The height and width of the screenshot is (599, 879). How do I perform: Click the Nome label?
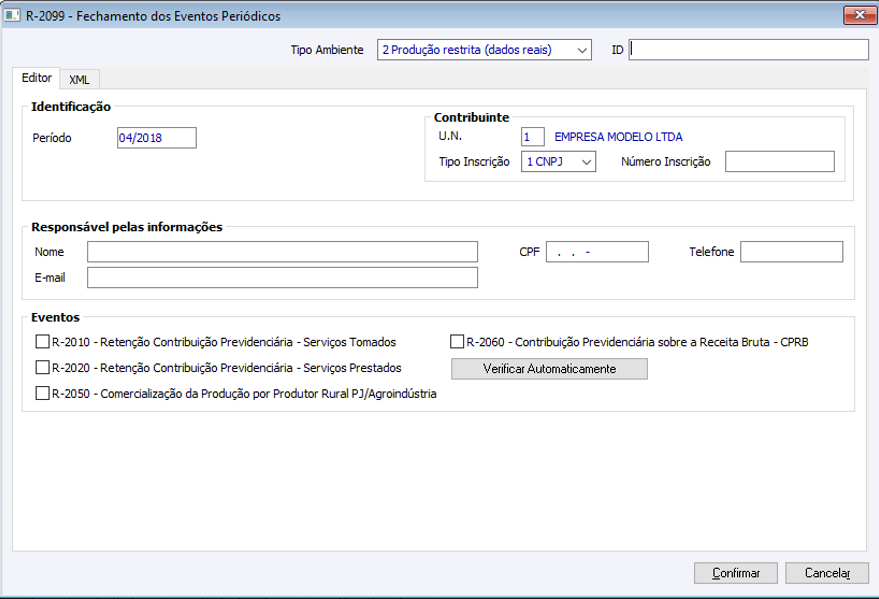pyautogui.click(x=49, y=252)
